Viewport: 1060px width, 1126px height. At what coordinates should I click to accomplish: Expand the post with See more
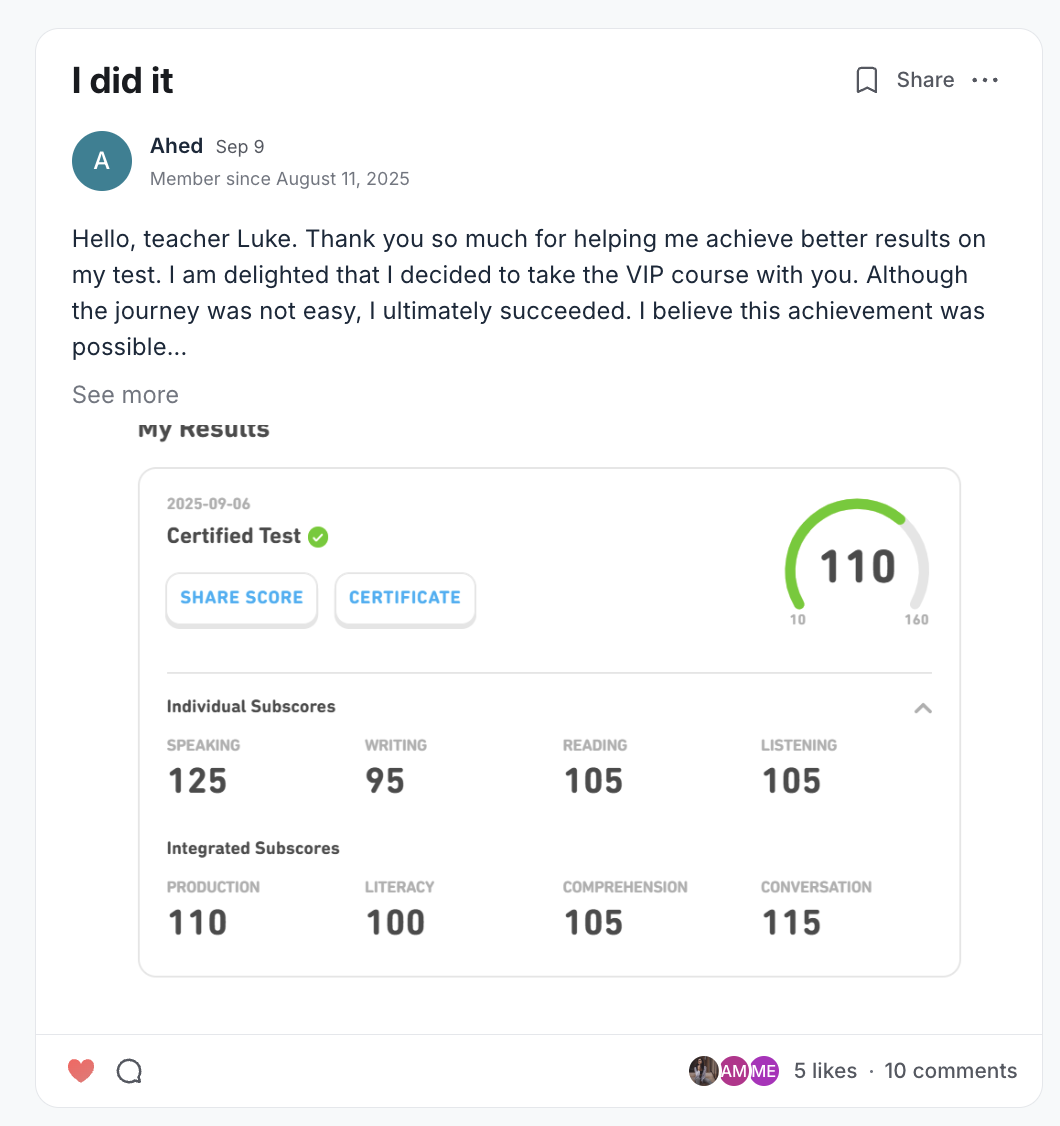point(125,395)
